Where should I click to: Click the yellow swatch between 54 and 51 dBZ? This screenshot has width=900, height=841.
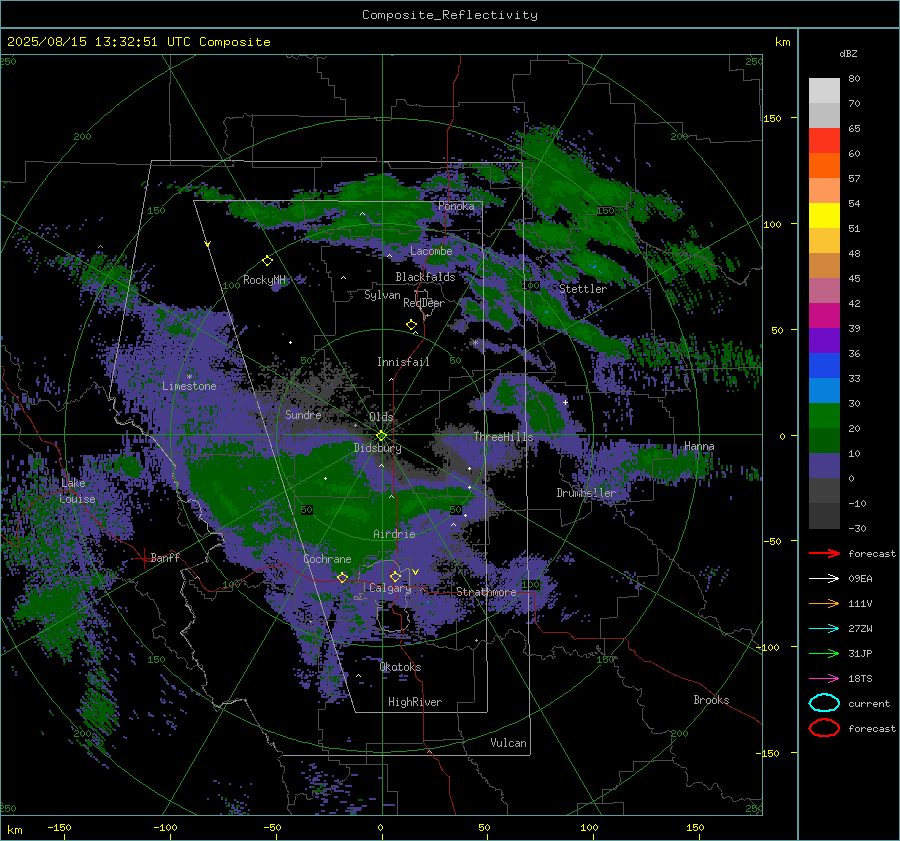[824, 216]
